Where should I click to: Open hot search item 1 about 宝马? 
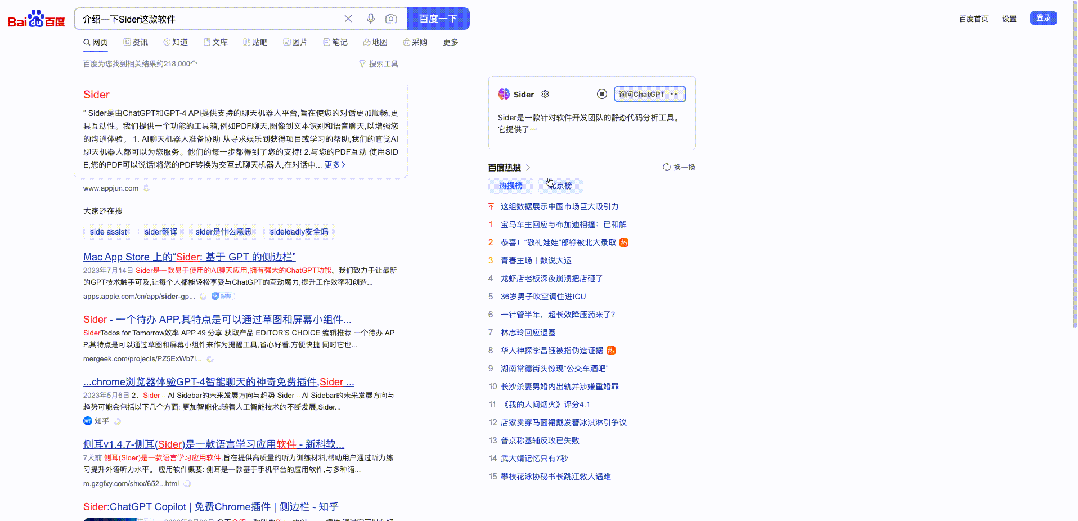click(563, 224)
